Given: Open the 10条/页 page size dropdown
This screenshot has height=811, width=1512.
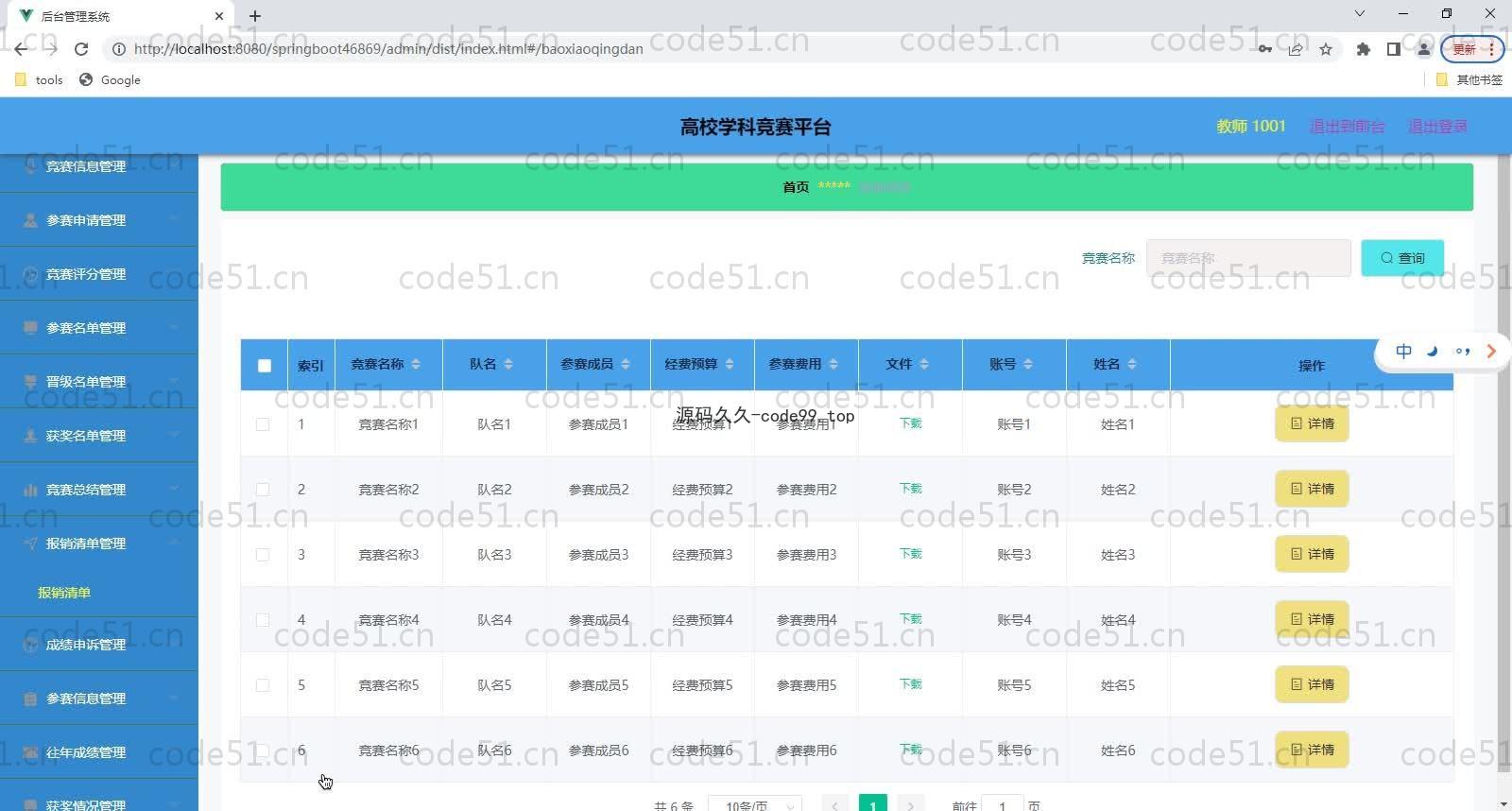Looking at the screenshot, I should click(755, 804).
